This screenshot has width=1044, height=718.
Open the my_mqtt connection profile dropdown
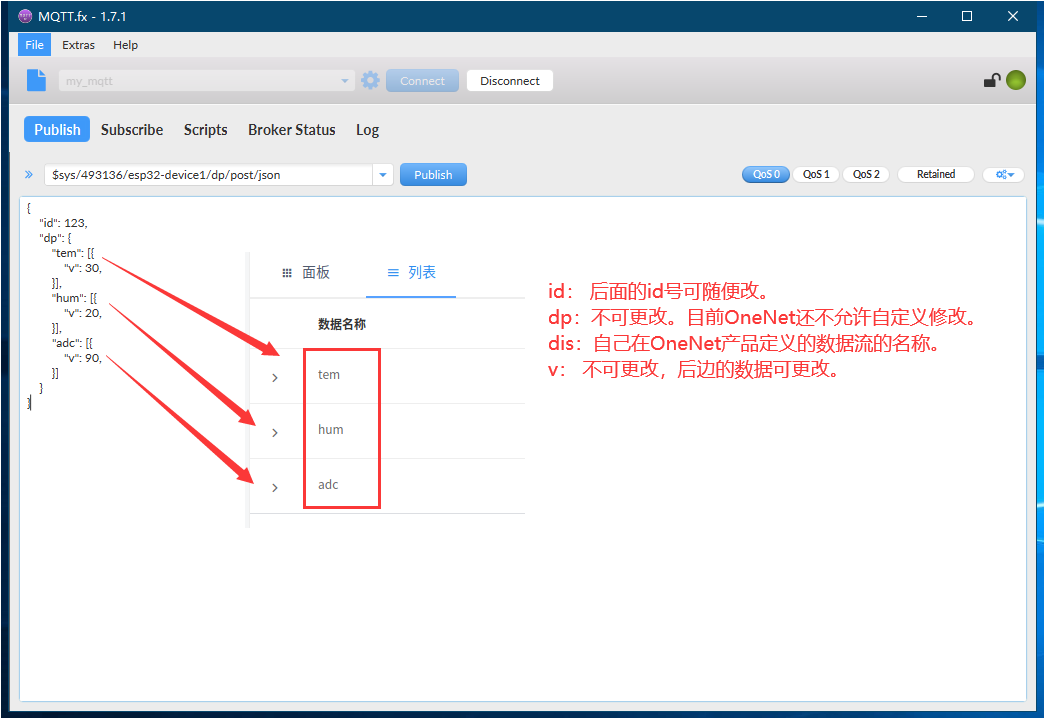tap(206, 81)
